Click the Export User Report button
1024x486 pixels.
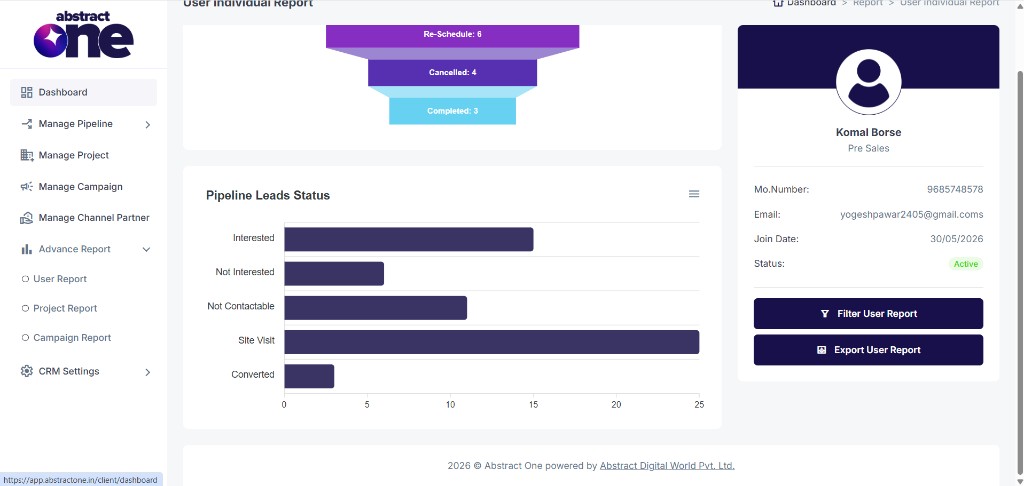point(868,350)
